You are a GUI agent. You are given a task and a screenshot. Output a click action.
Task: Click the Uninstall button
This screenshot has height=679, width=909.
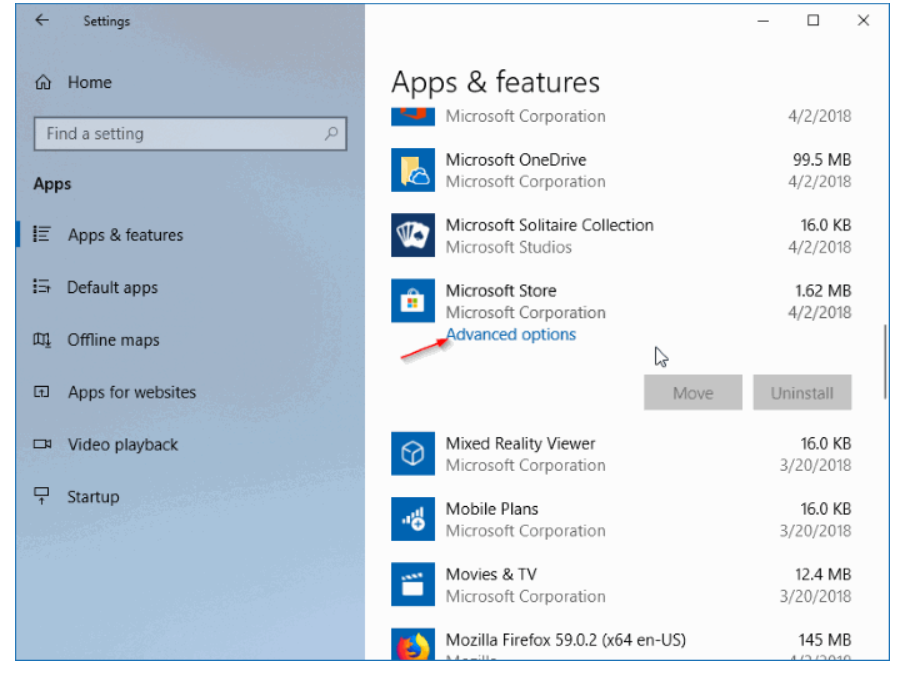[802, 393]
